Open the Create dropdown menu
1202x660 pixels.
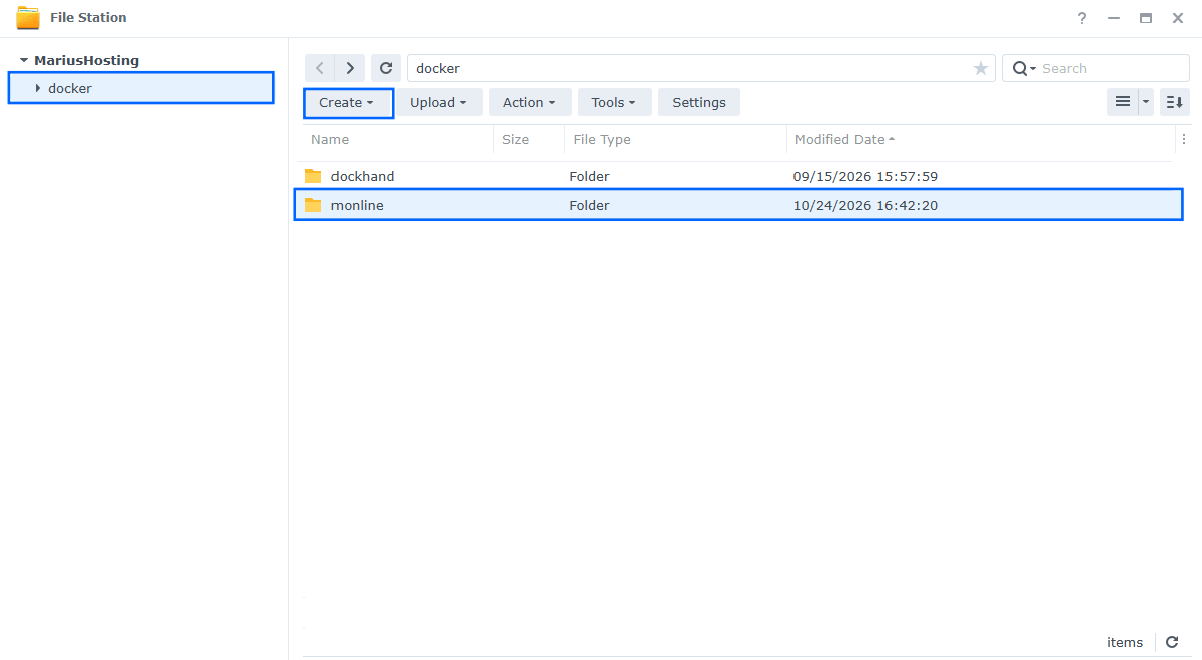pos(348,102)
